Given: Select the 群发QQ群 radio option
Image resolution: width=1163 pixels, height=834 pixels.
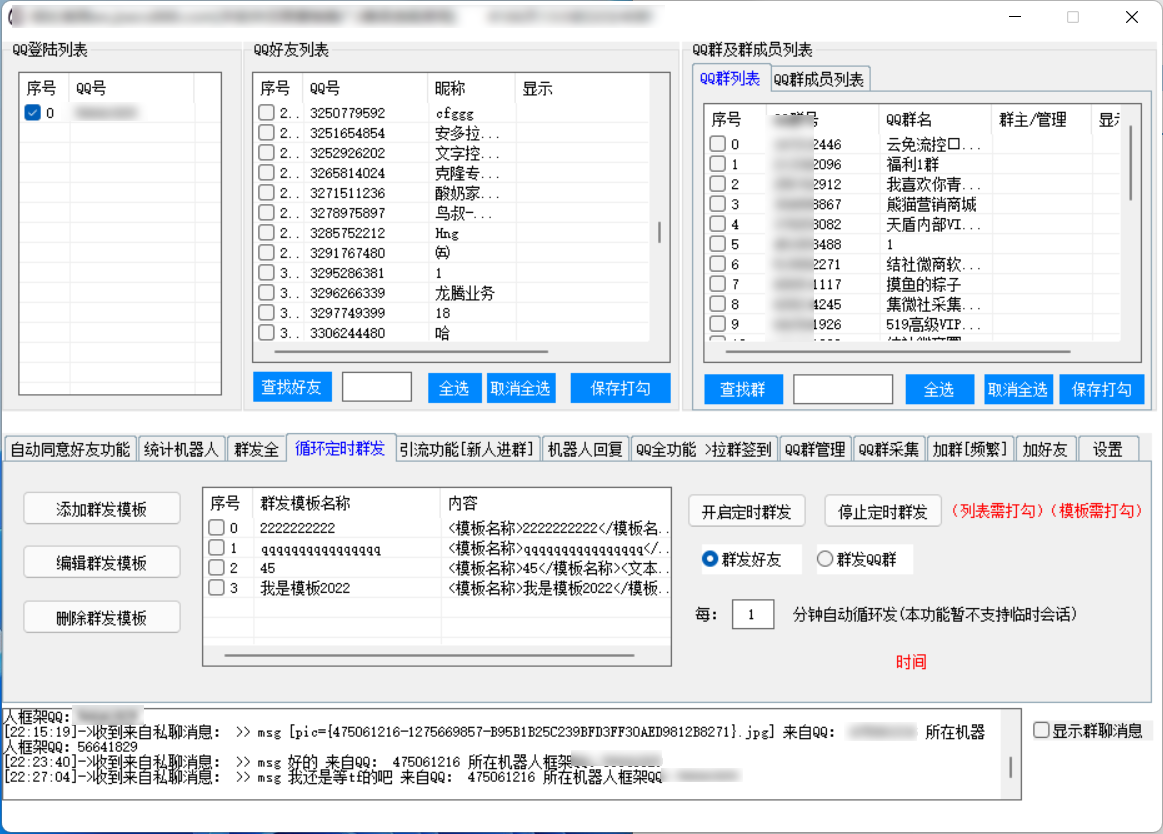Looking at the screenshot, I should 825,560.
